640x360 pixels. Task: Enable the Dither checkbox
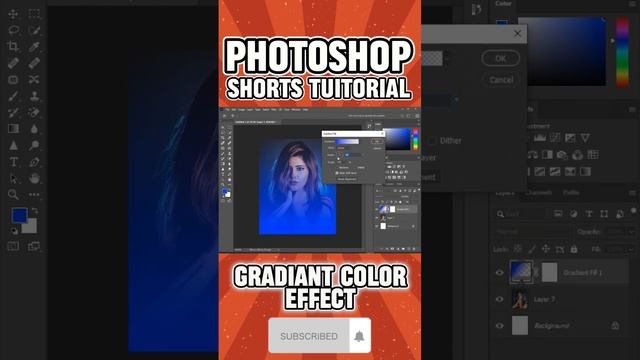432,140
